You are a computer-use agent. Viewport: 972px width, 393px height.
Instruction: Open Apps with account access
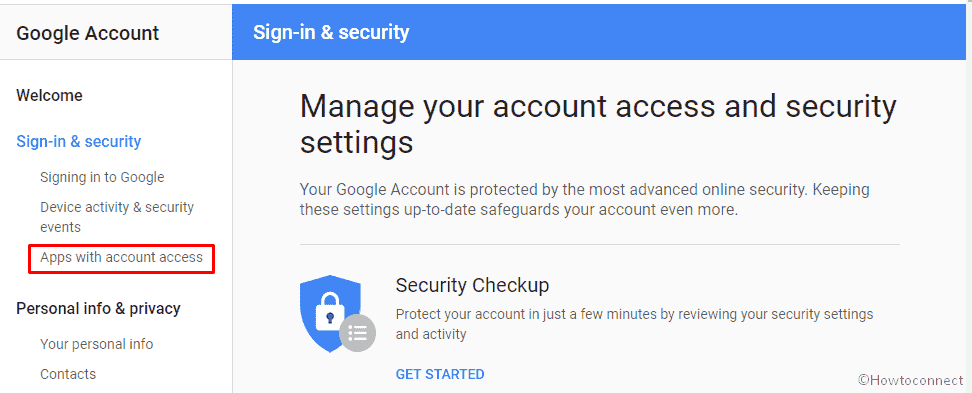pos(122,257)
